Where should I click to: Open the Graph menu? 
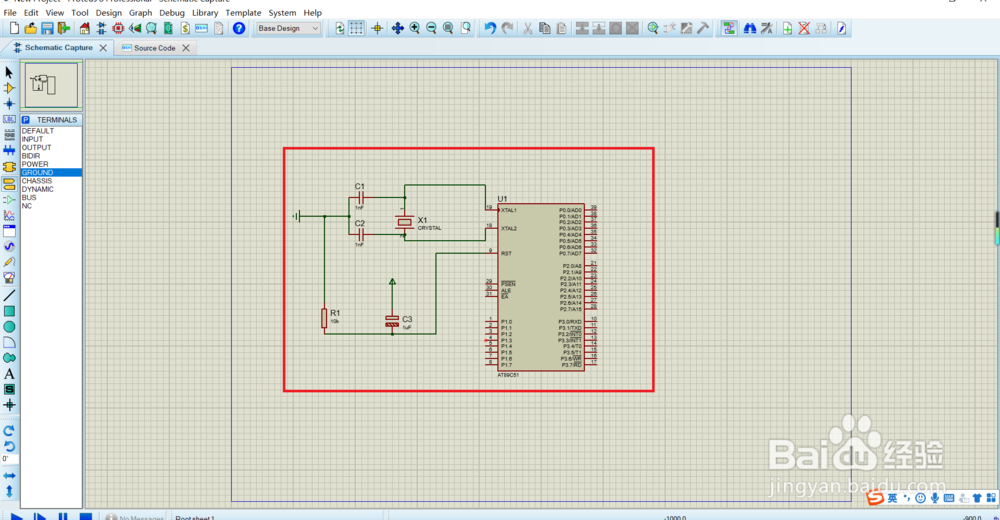pyautogui.click(x=140, y=13)
